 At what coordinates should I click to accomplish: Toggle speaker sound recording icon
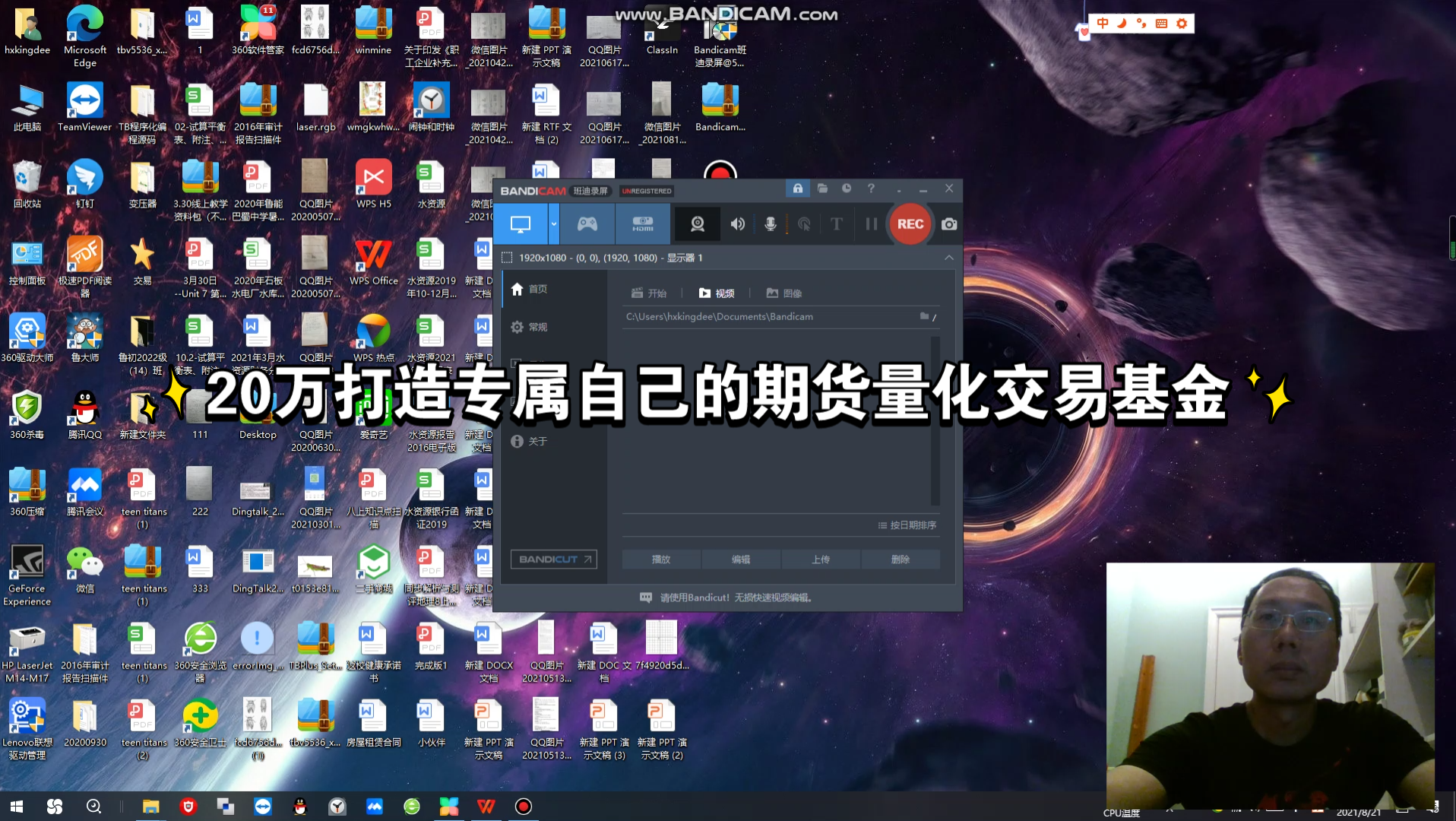point(737,224)
